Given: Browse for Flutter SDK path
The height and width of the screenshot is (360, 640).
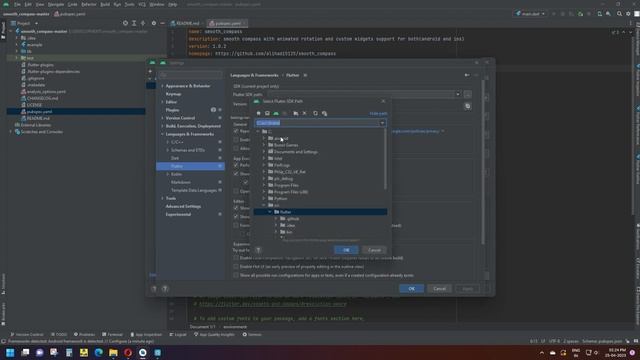Looking at the screenshot, I should [468, 94].
